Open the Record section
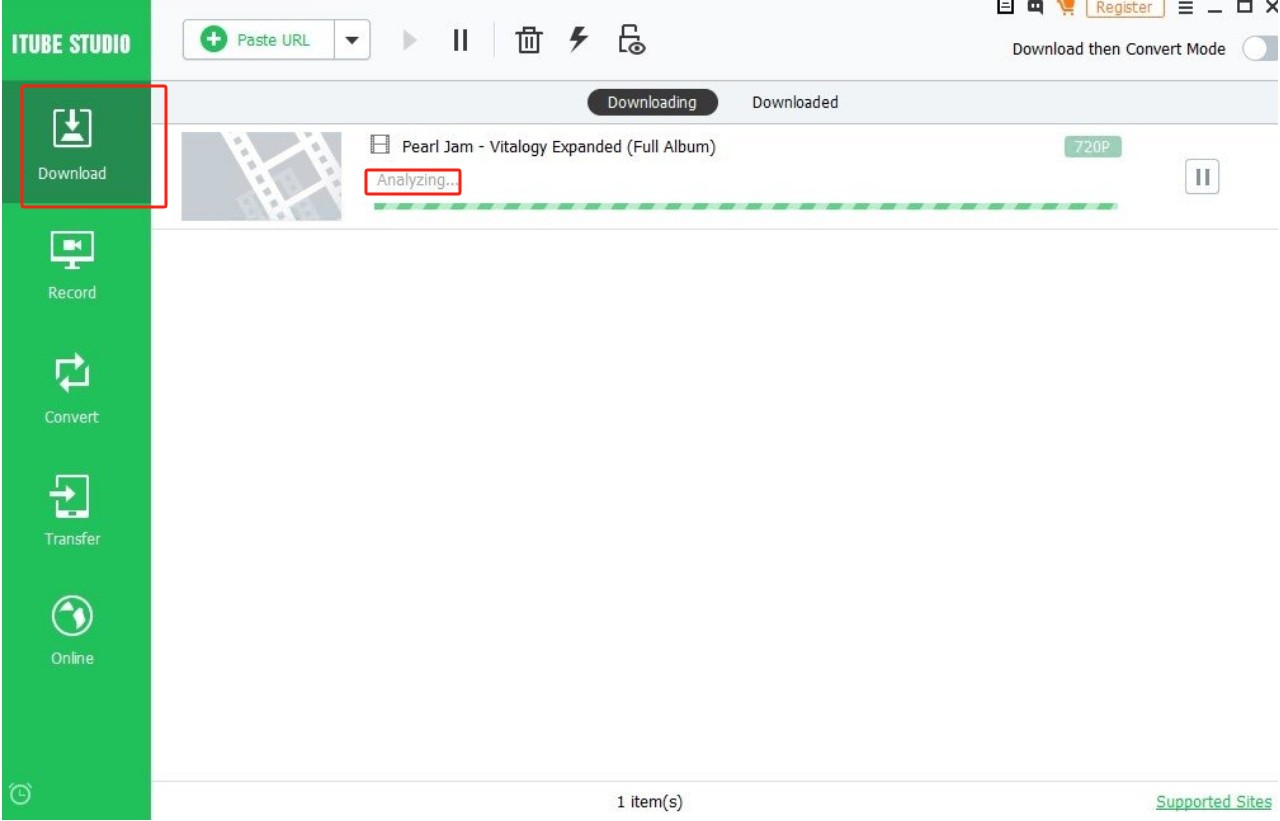 72,265
